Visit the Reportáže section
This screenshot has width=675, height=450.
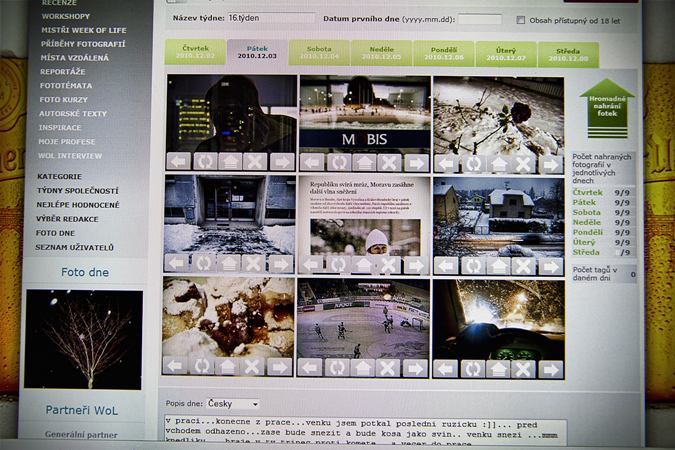63,71
